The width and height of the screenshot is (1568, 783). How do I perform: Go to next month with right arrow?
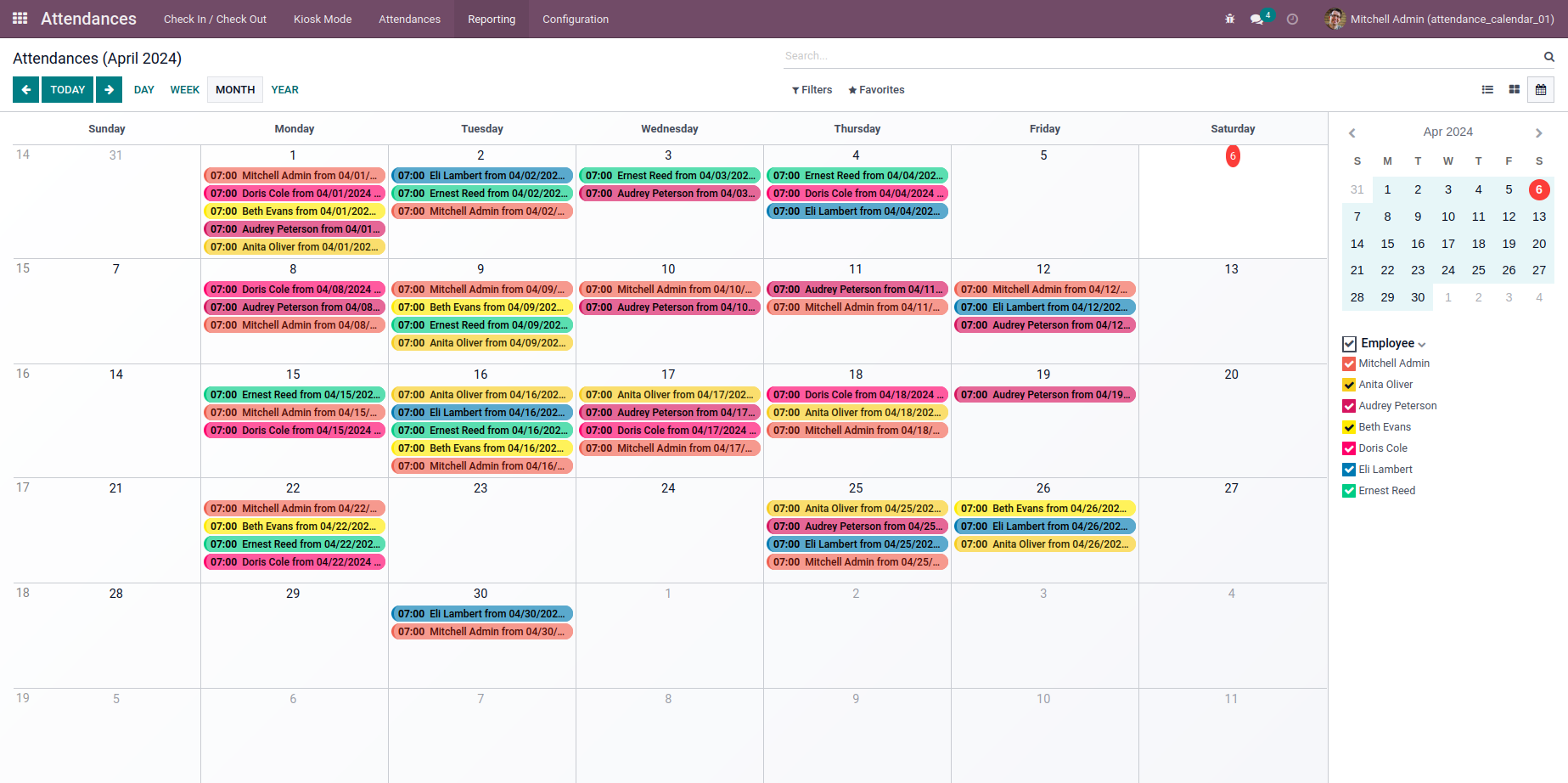point(109,89)
